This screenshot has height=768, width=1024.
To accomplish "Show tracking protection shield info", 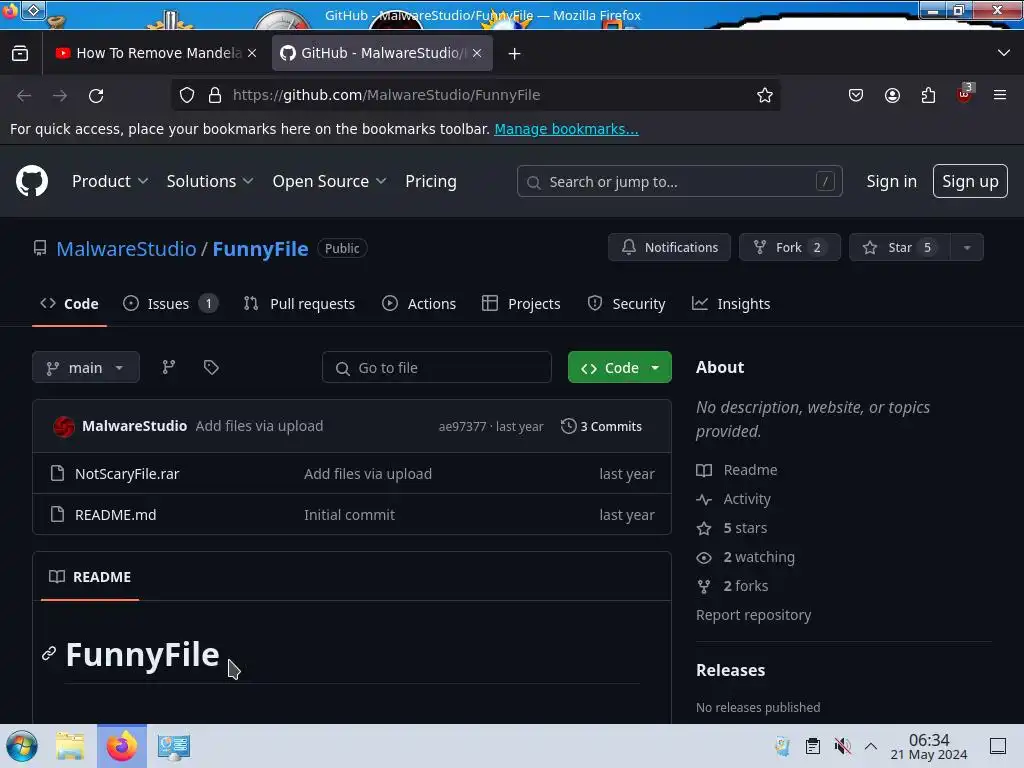I will coord(187,95).
